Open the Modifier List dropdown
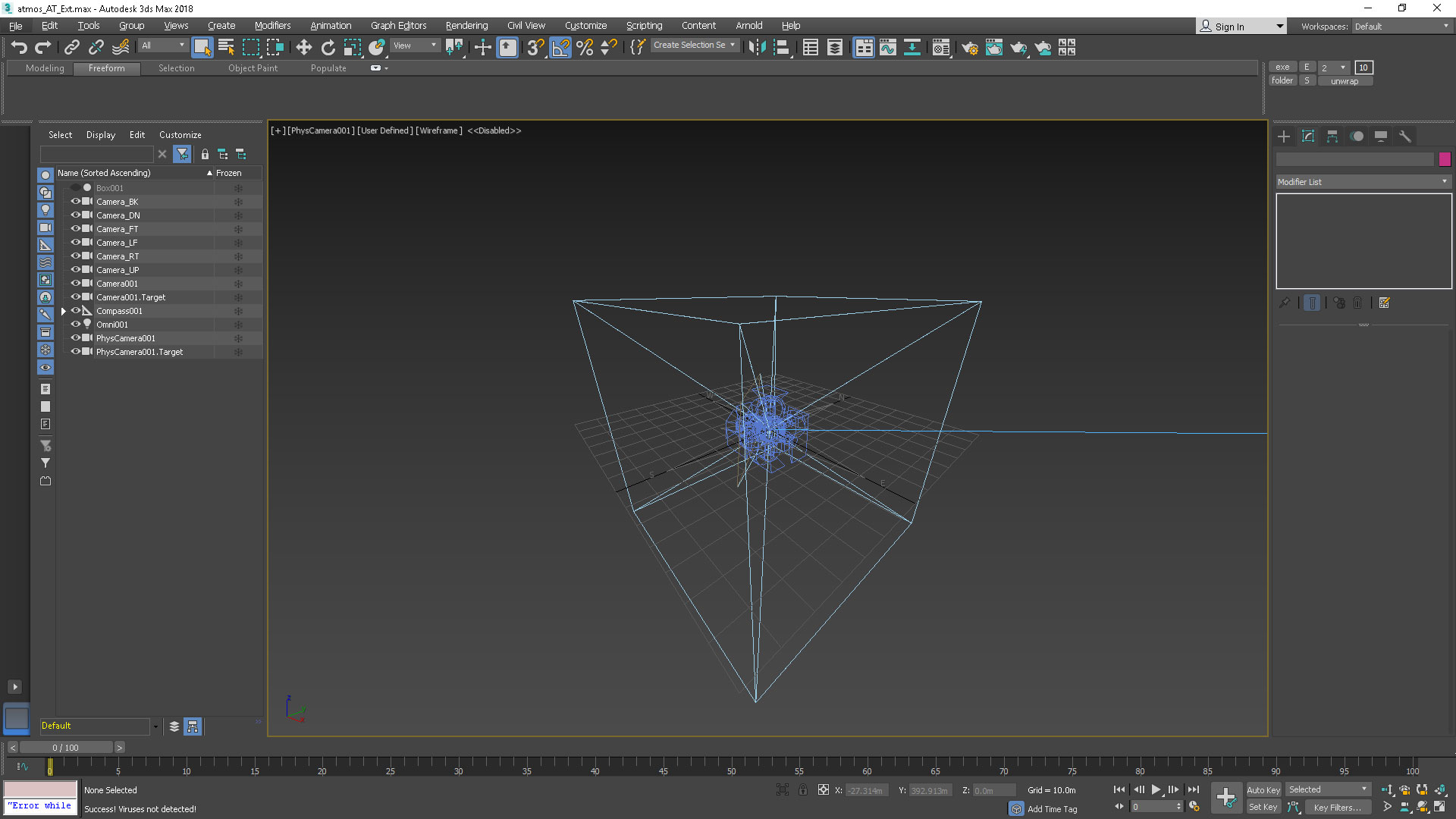 [1363, 182]
